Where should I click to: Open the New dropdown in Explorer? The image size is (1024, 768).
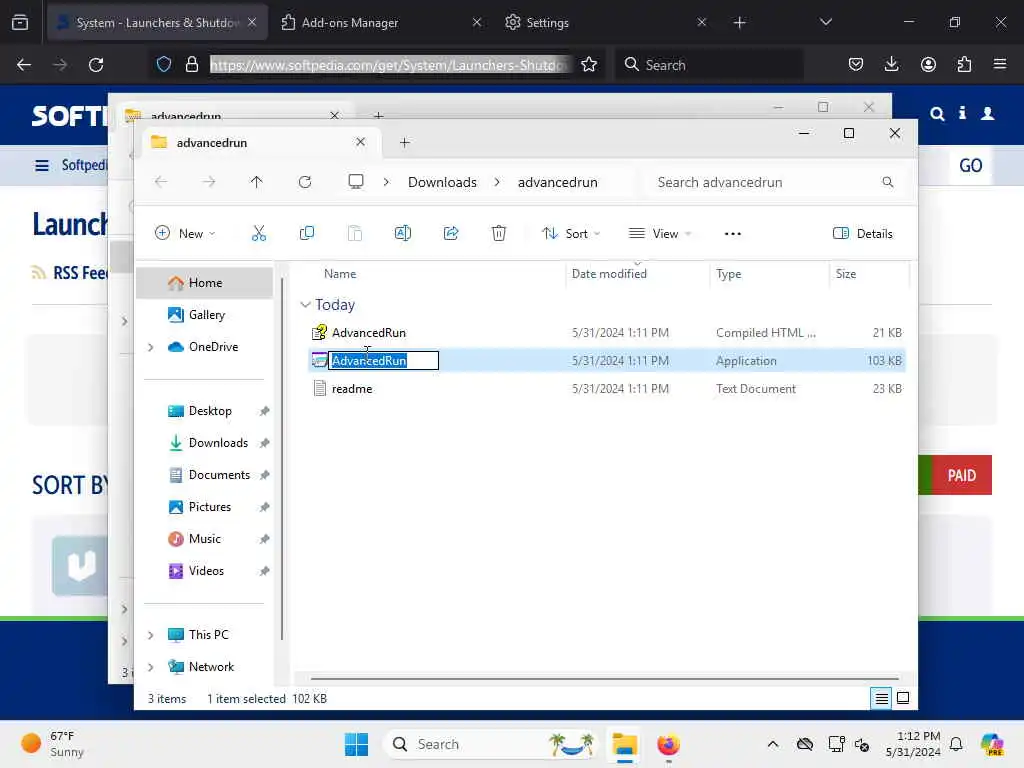(x=185, y=233)
